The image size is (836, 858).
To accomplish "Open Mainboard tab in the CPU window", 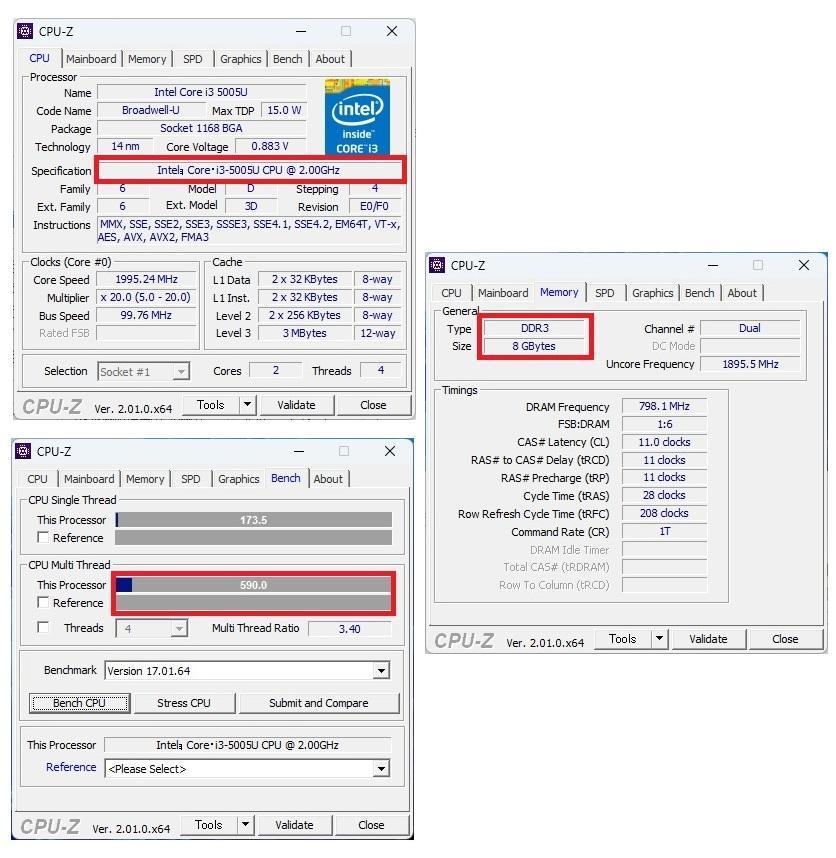I will (x=91, y=59).
